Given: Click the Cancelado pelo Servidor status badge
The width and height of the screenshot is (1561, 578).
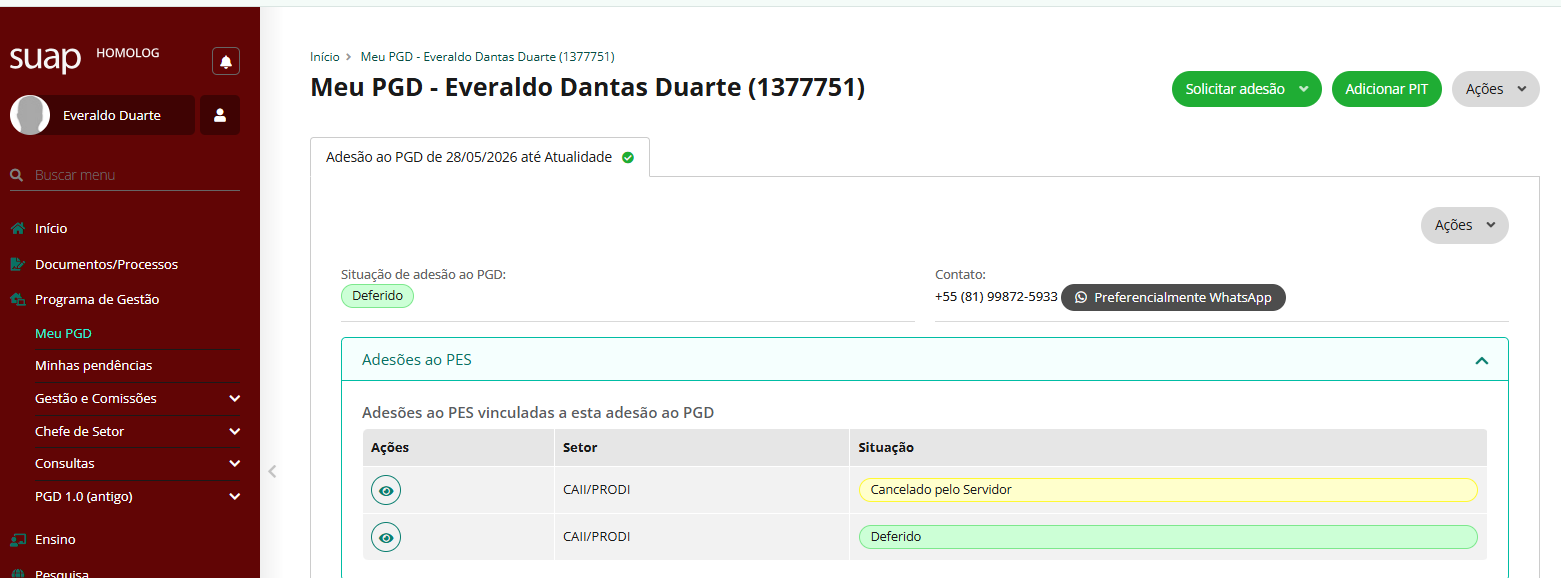Looking at the screenshot, I should [x=1168, y=490].
